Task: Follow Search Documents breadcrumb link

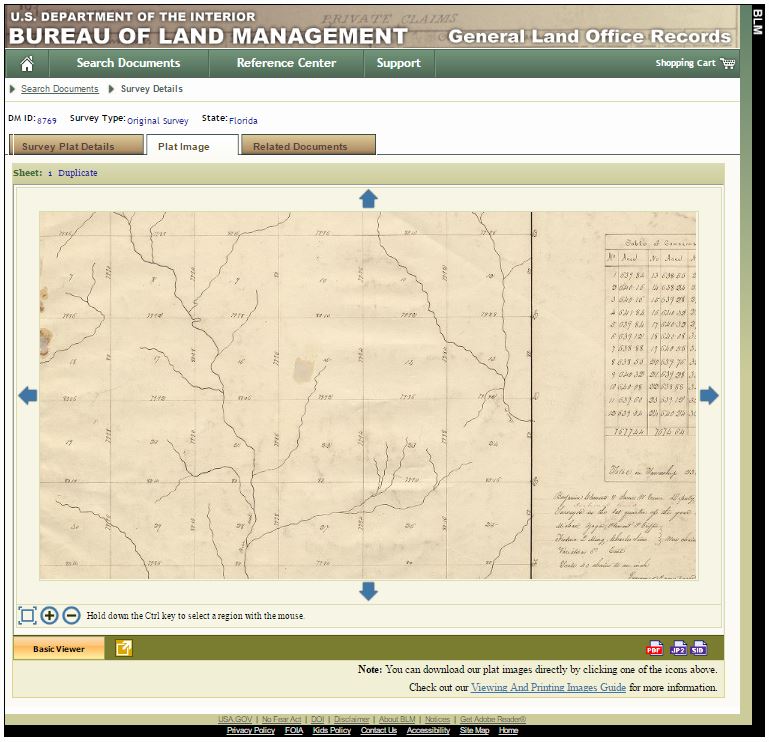Action: coord(60,89)
